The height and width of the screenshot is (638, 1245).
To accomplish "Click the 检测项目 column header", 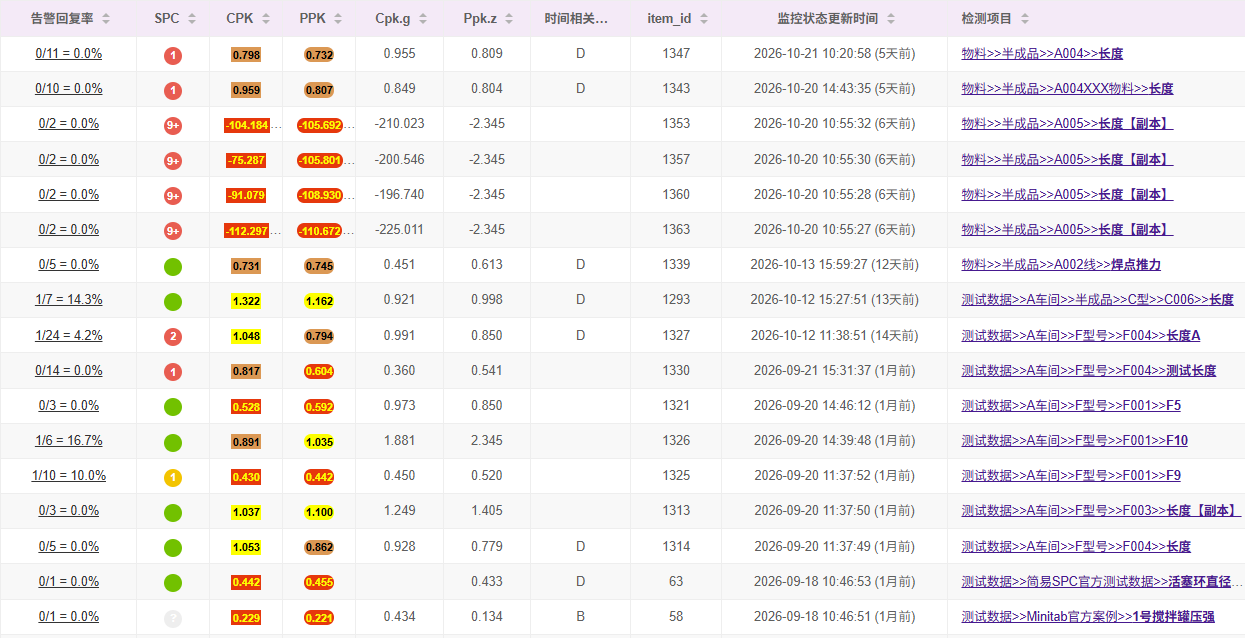I will pyautogui.click(x=986, y=18).
